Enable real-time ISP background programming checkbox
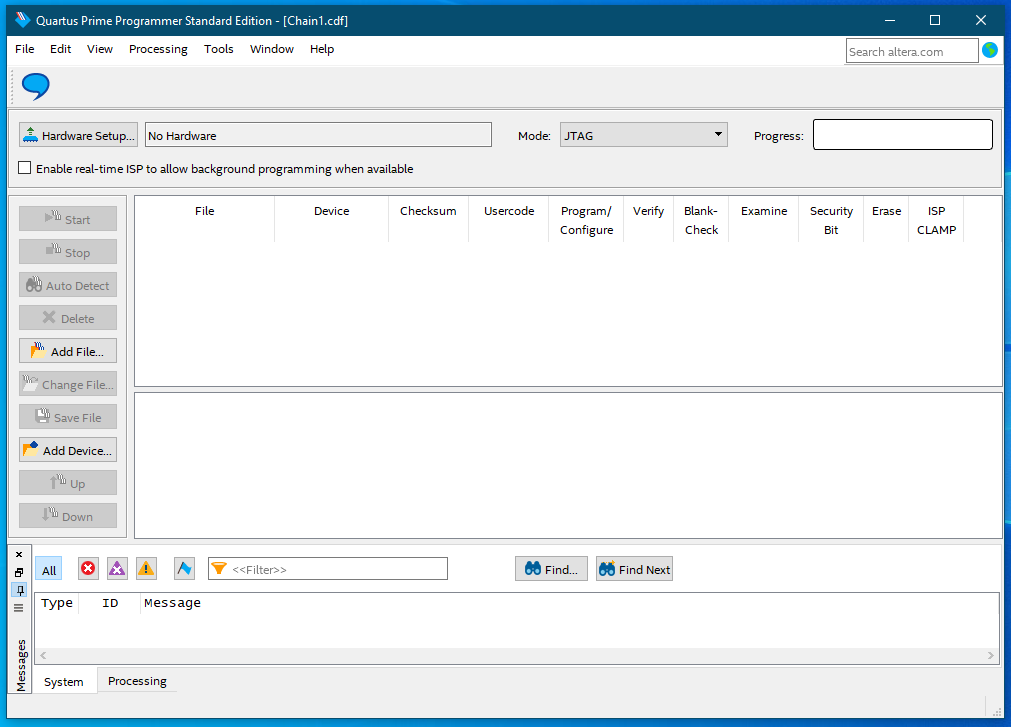 click(25, 168)
